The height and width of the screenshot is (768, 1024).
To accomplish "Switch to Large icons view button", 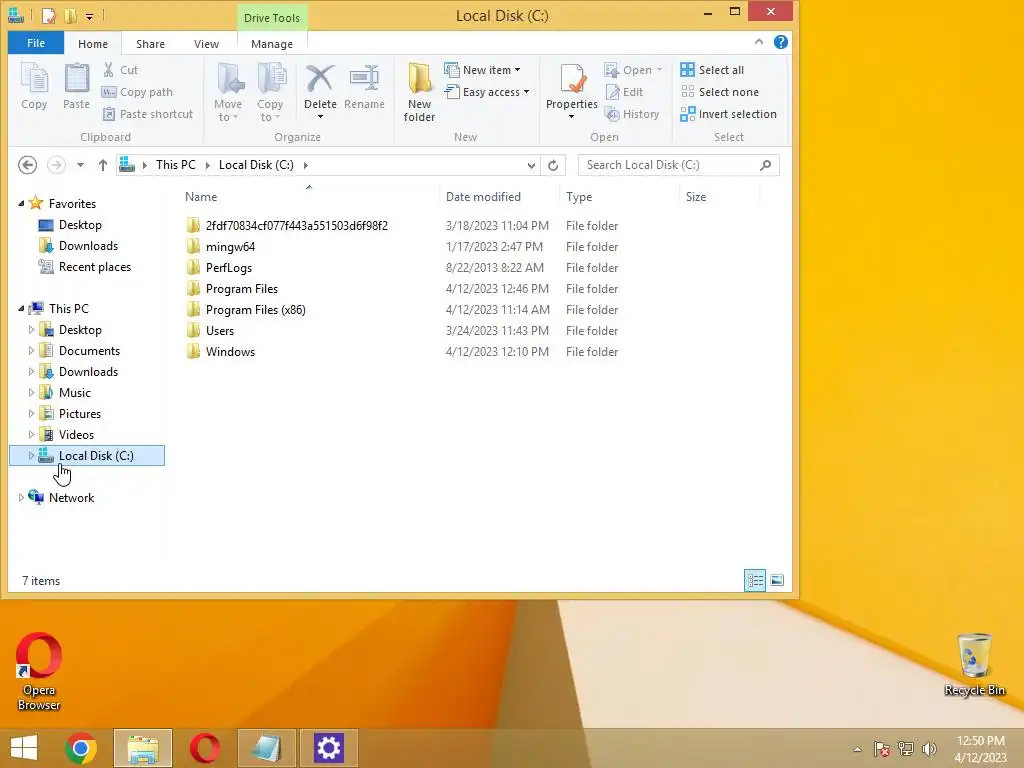I will tap(777, 581).
